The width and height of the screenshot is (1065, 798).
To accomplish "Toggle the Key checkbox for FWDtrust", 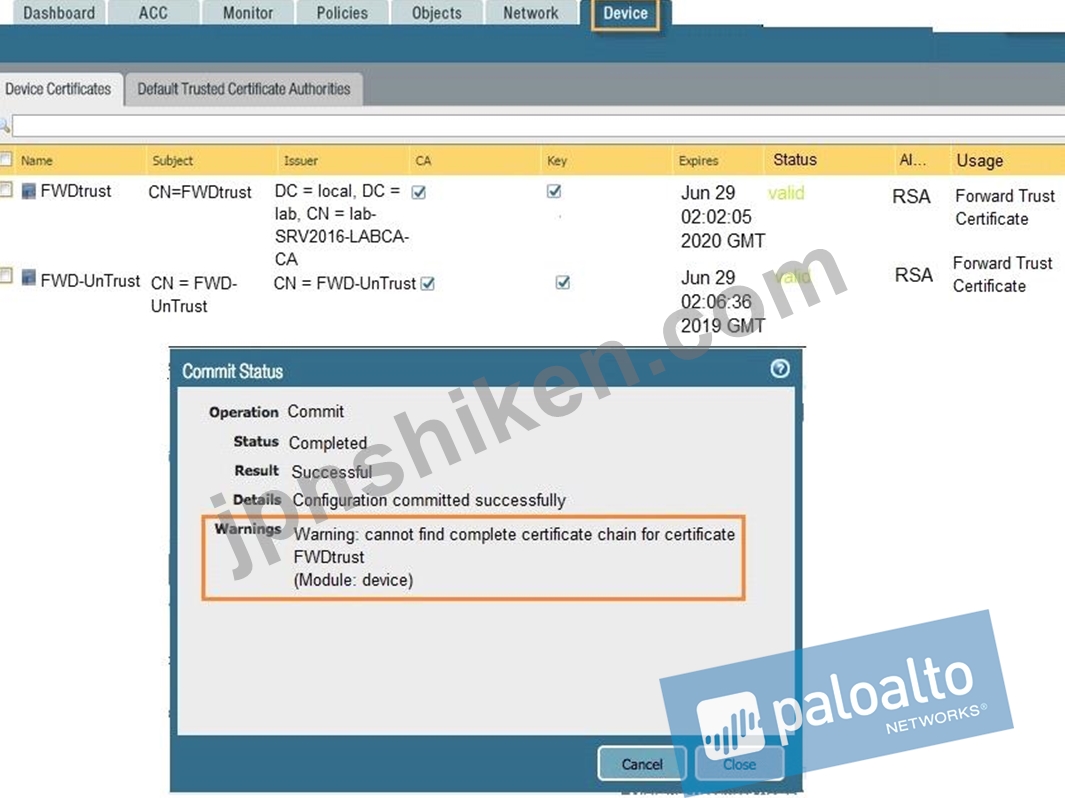I will pos(554,192).
